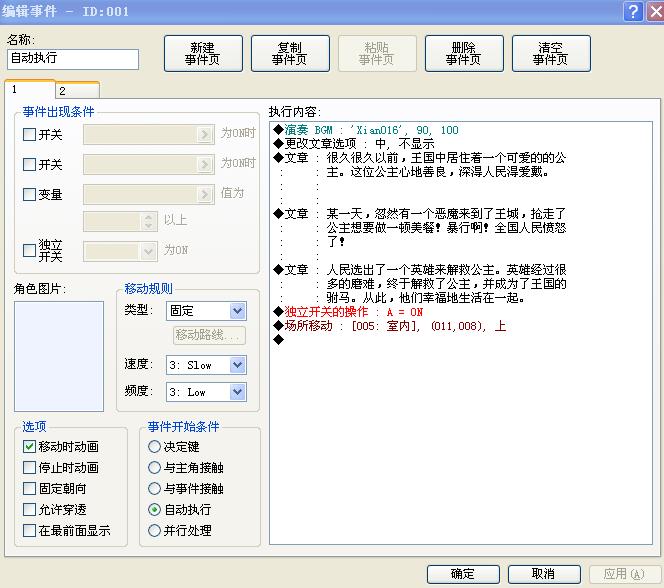Click the help question mark button
This screenshot has height=588, width=664.
click(633, 11)
